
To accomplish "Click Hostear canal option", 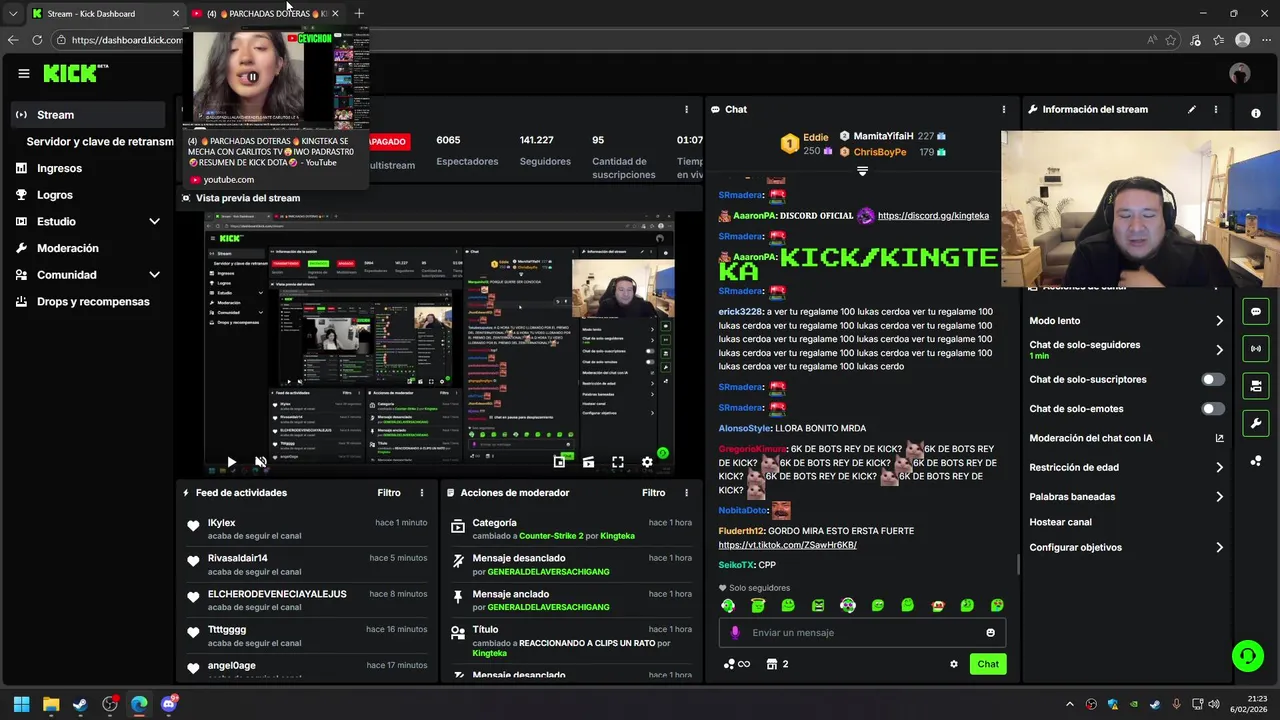I will click(x=1060, y=522).
